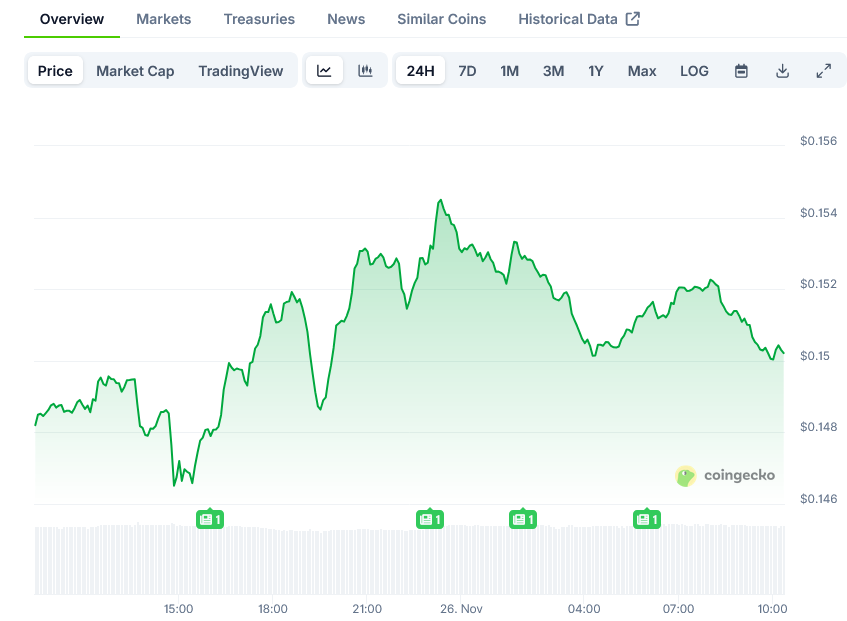Switch to line chart view icon
847x621 pixels.
click(324, 71)
